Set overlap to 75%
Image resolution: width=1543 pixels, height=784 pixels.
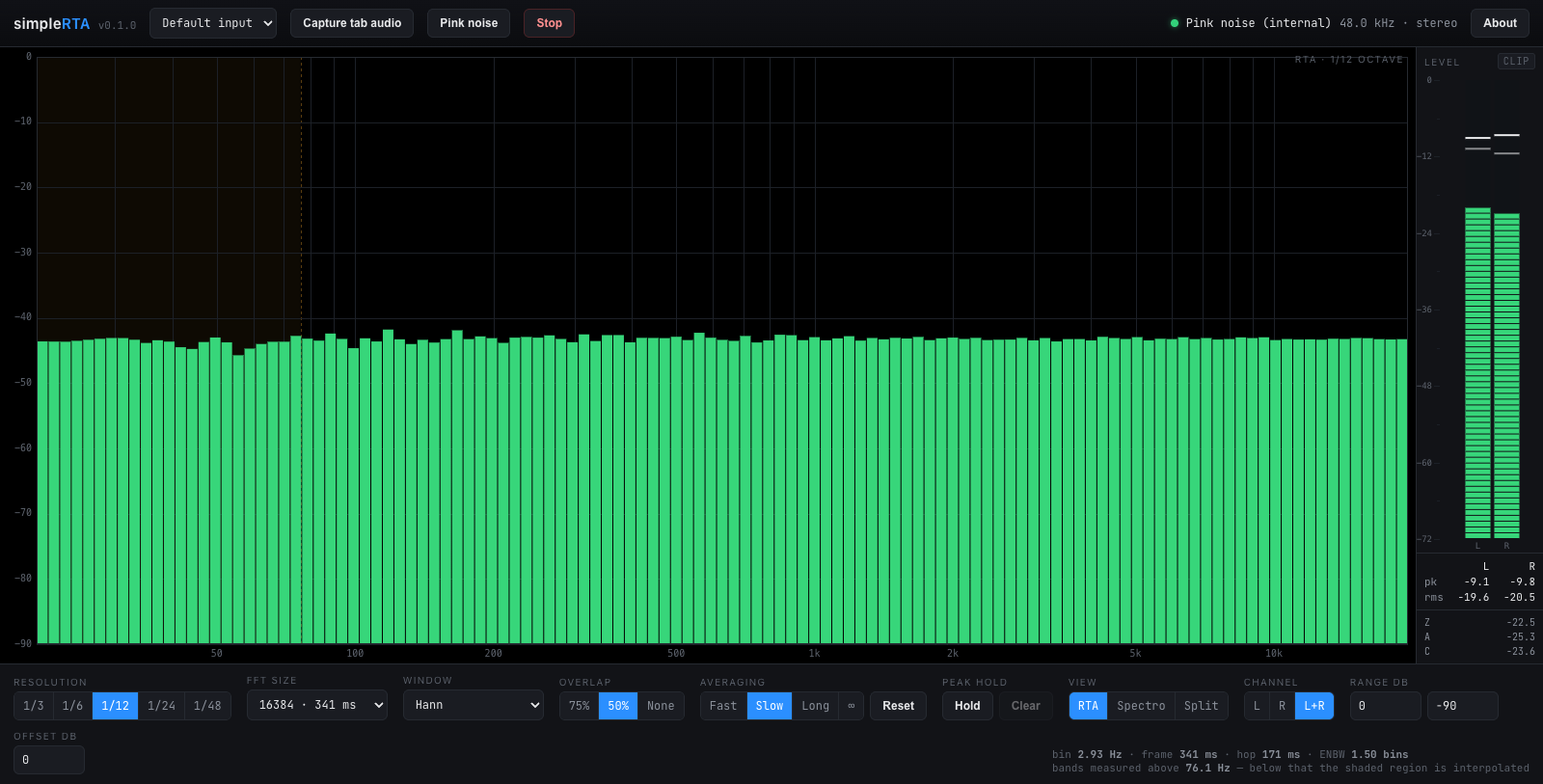click(579, 706)
